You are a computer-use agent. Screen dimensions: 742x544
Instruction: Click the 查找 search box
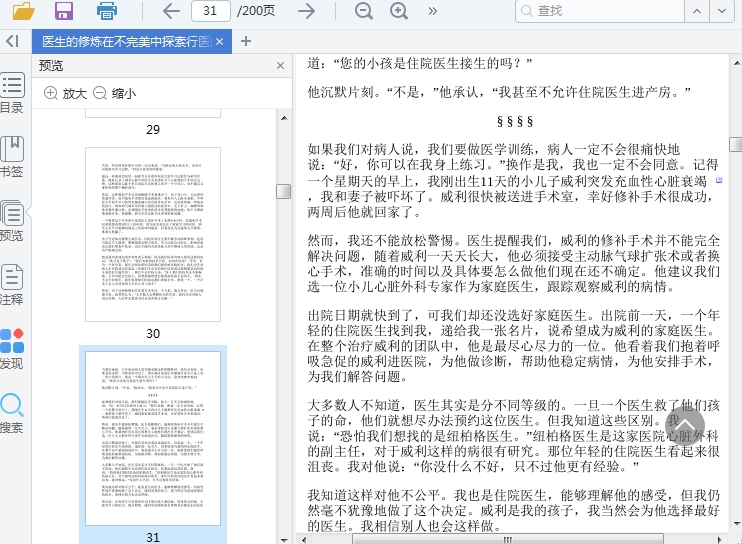point(600,11)
